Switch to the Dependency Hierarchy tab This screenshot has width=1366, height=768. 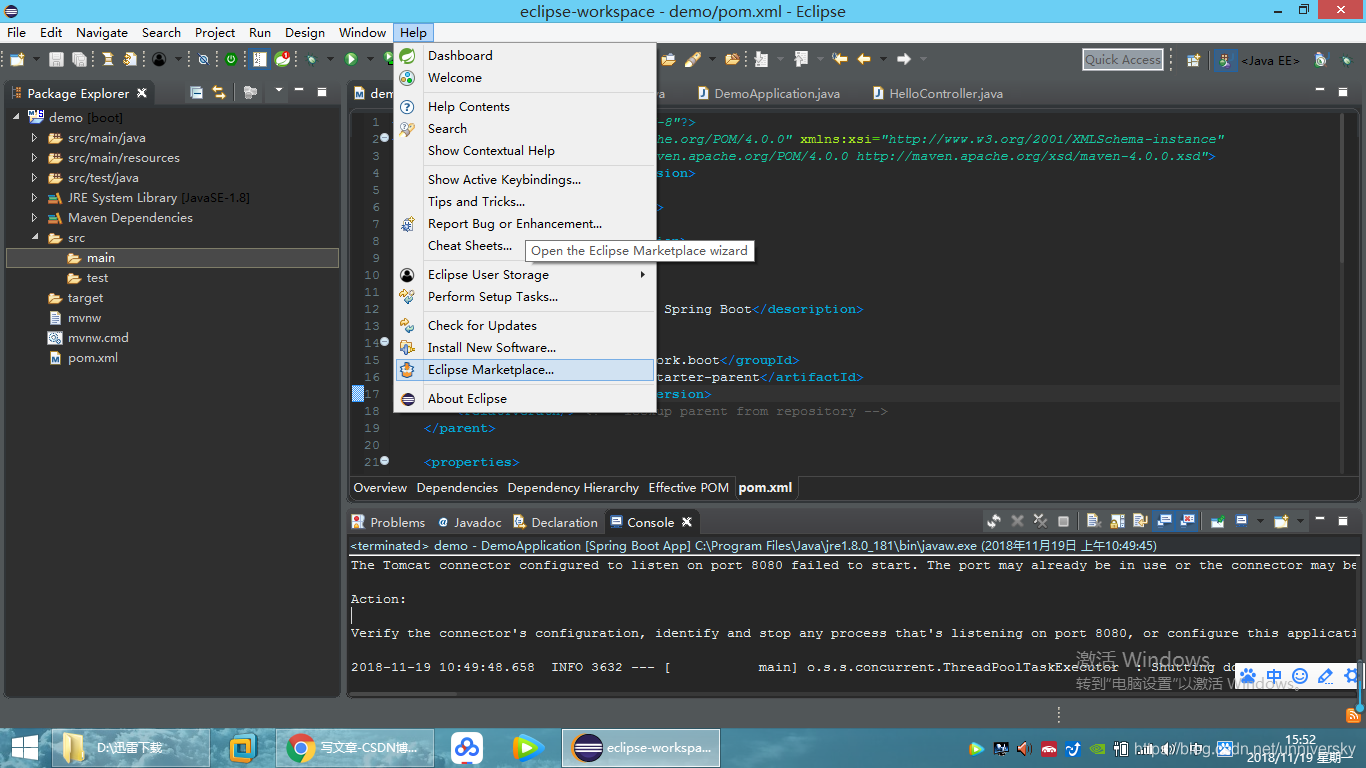coord(573,488)
